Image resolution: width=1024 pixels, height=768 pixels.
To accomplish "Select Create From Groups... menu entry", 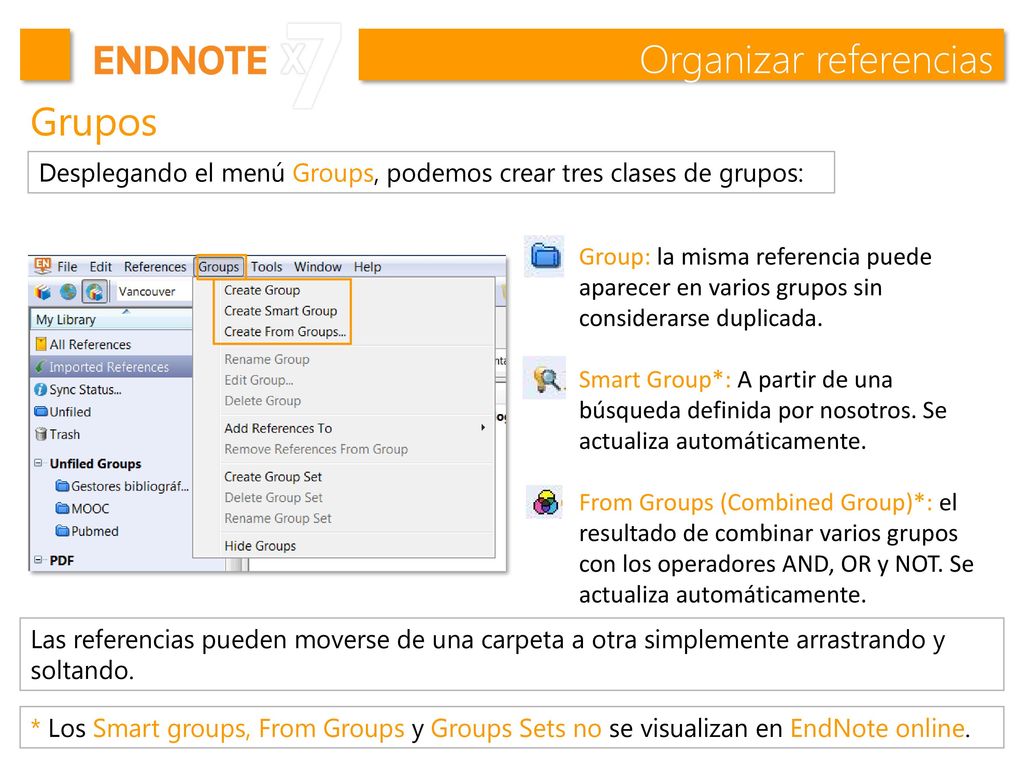I will tap(285, 332).
